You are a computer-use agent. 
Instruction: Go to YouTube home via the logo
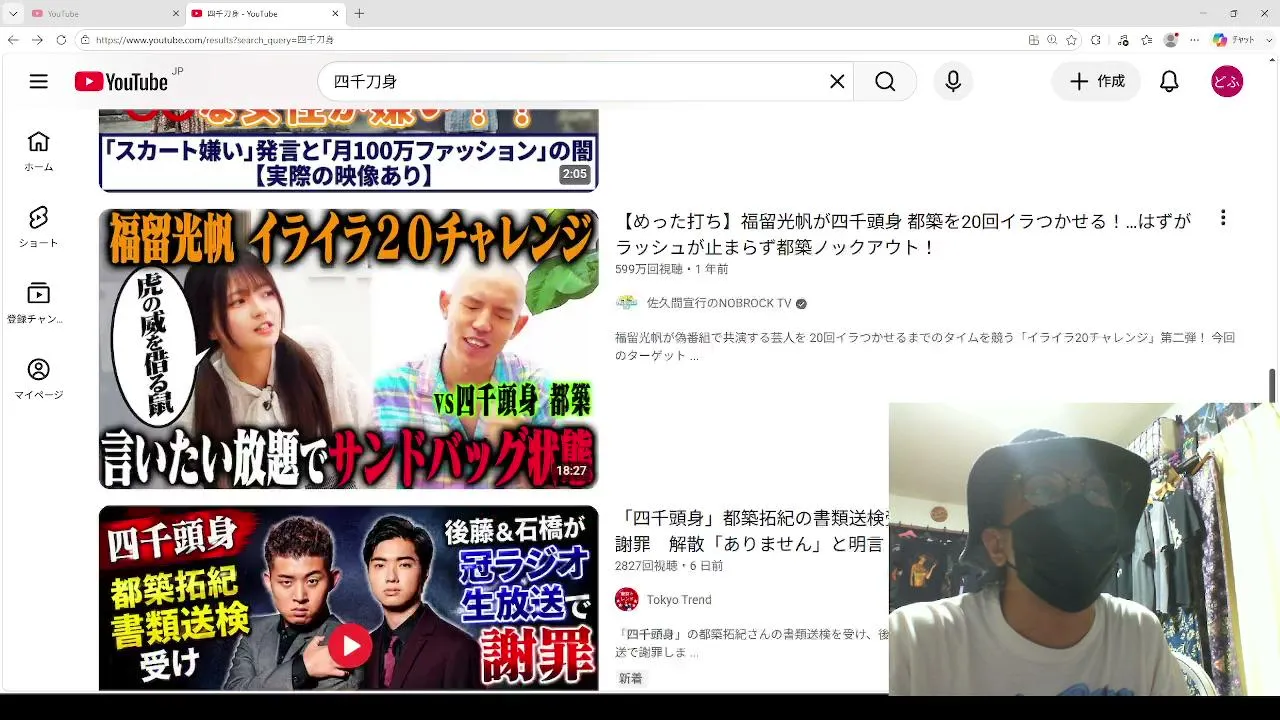121,82
